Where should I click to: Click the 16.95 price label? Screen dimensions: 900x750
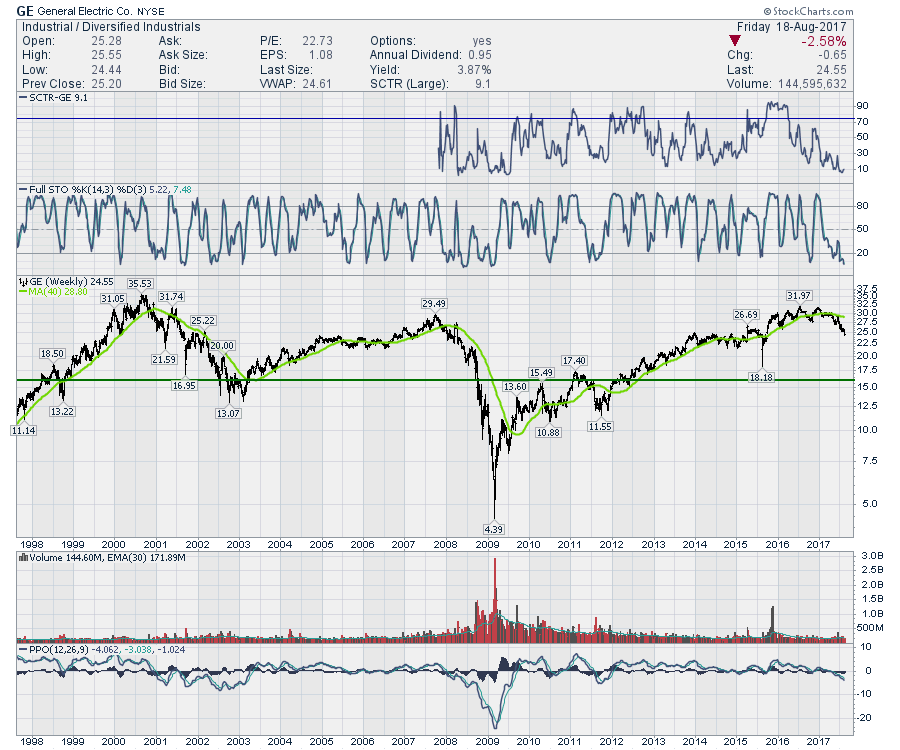click(x=184, y=386)
